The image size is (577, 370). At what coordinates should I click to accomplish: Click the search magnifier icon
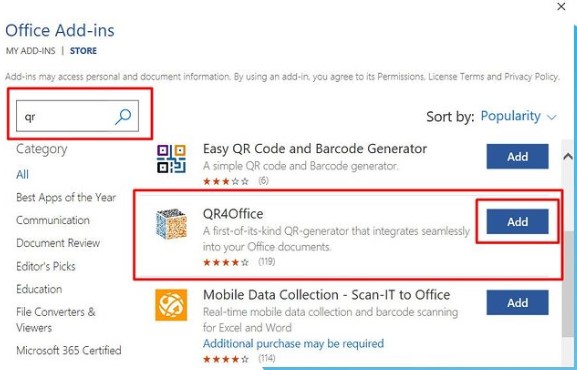123,116
